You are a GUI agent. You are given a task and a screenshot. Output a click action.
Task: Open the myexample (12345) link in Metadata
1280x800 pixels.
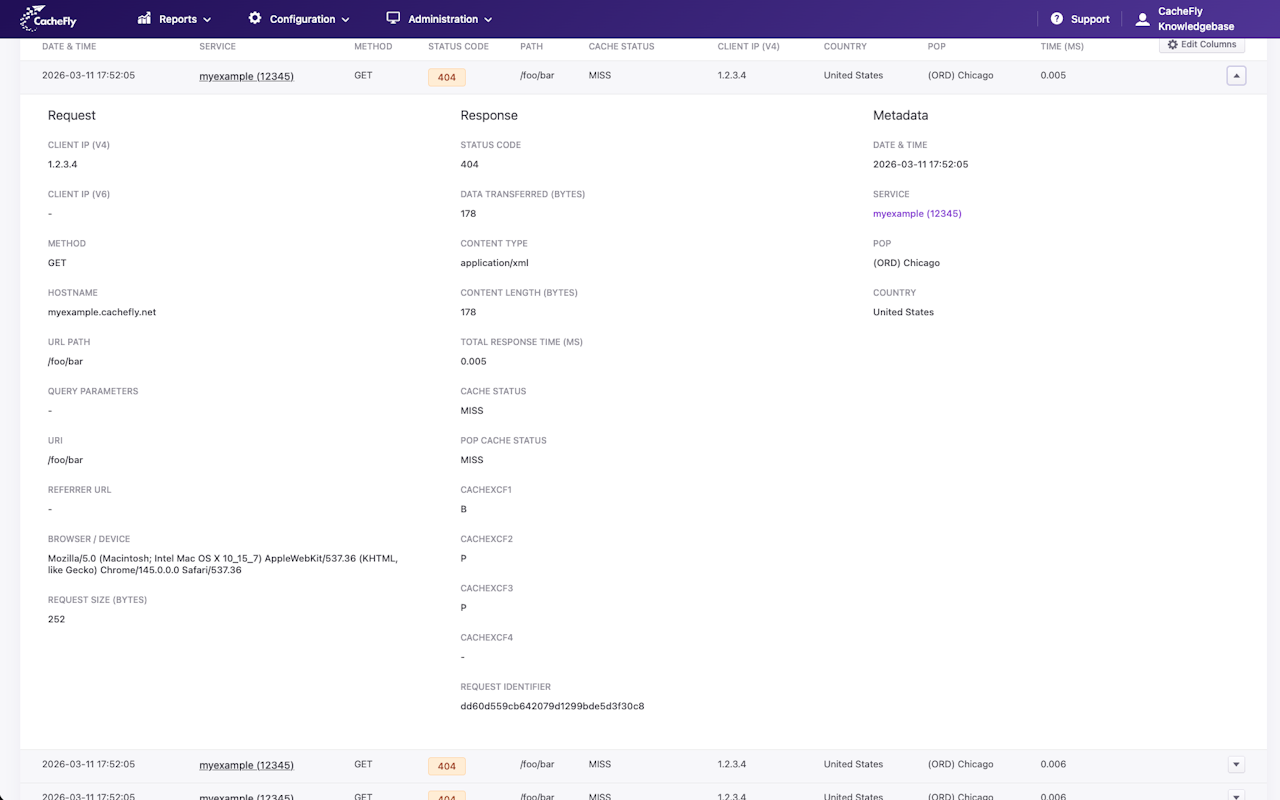coord(917,213)
